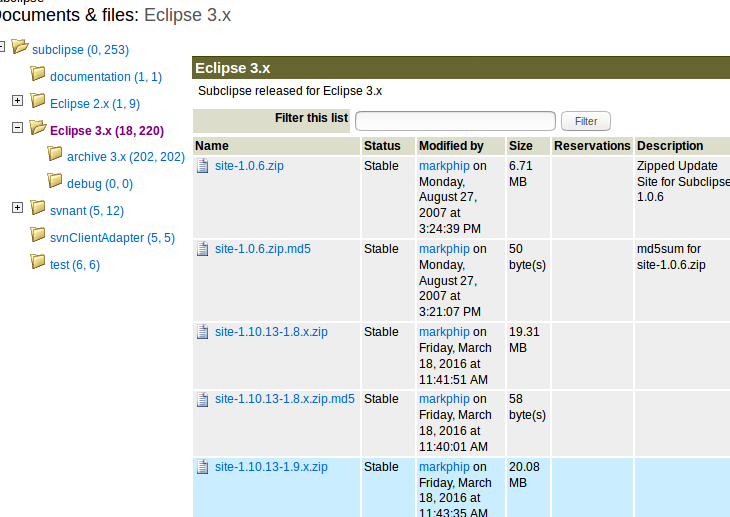Click the documentation folder icon

click(x=38, y=74)
